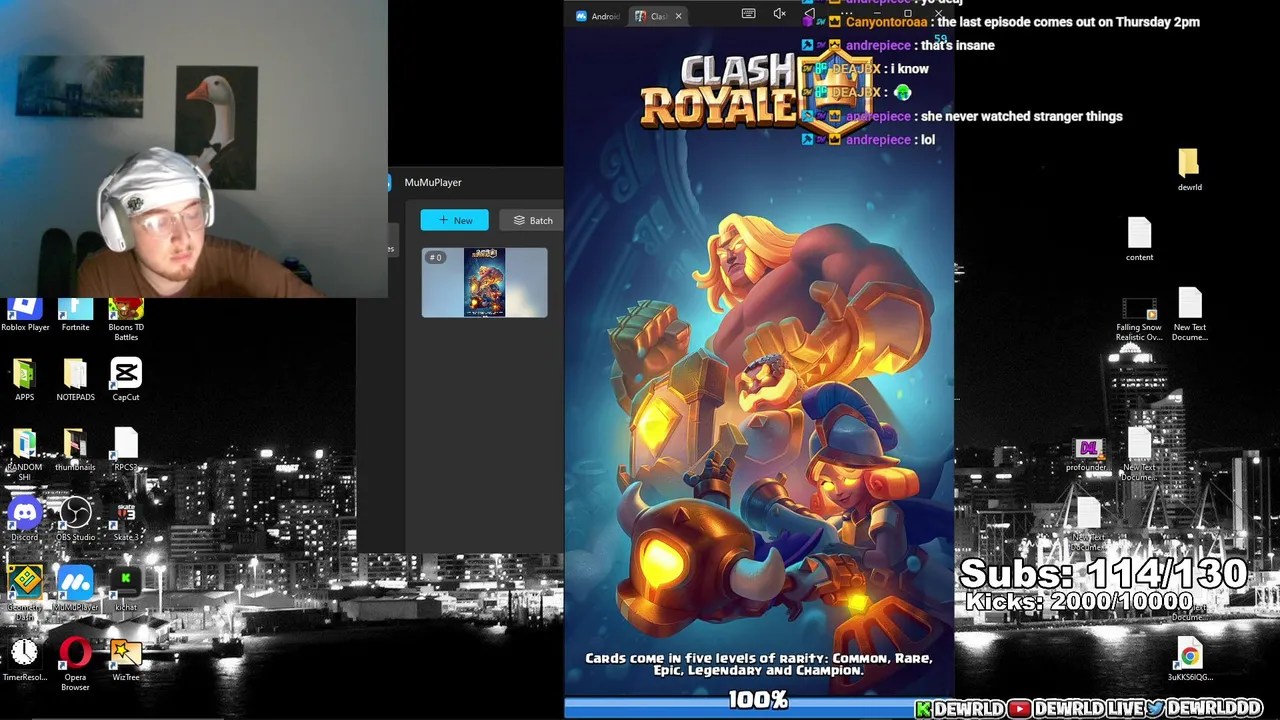This screenshot has width=1280, height=720.
Task: Open Discord from the desktop
Action: click(x=24, y=520)
